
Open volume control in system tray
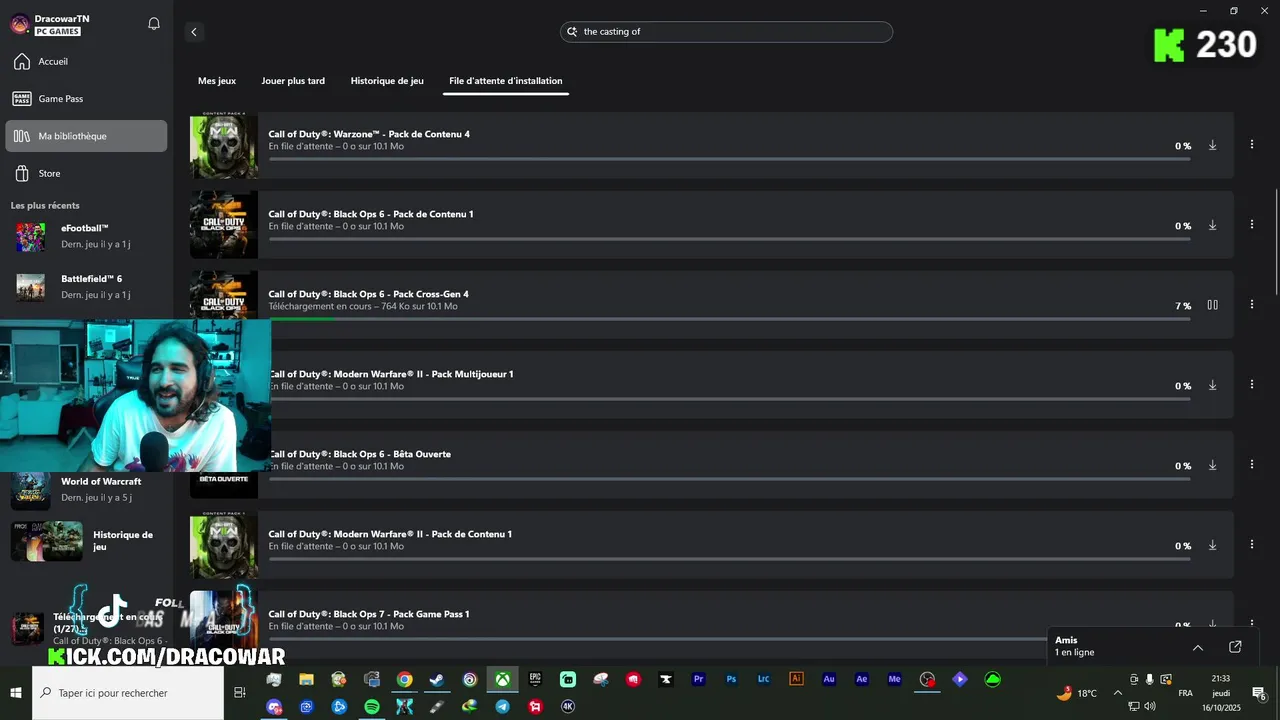1150,706
